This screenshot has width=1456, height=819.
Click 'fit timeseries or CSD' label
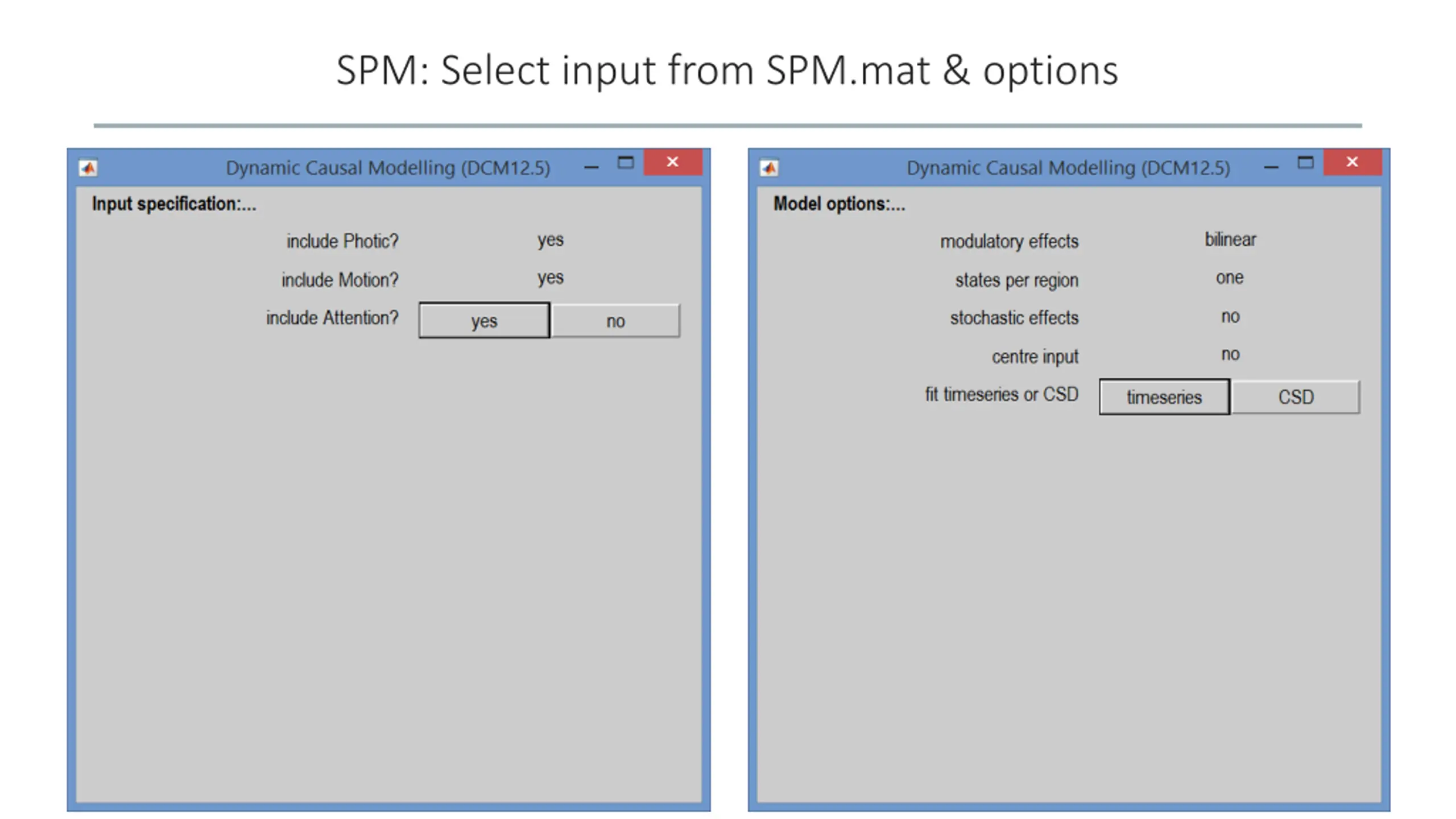tap(1002, 394)
